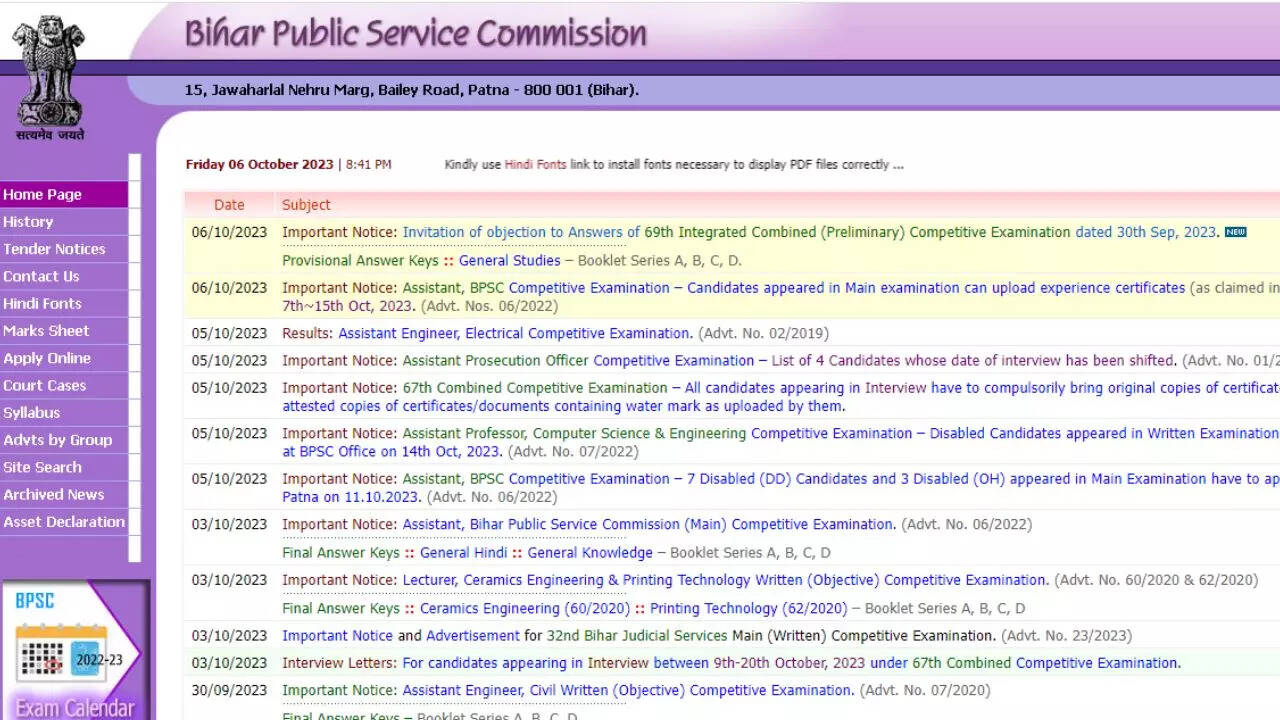This screenshot has width=1280, height=720.
Task: Select Apply Online from sidebar
Action: point(47,358)
